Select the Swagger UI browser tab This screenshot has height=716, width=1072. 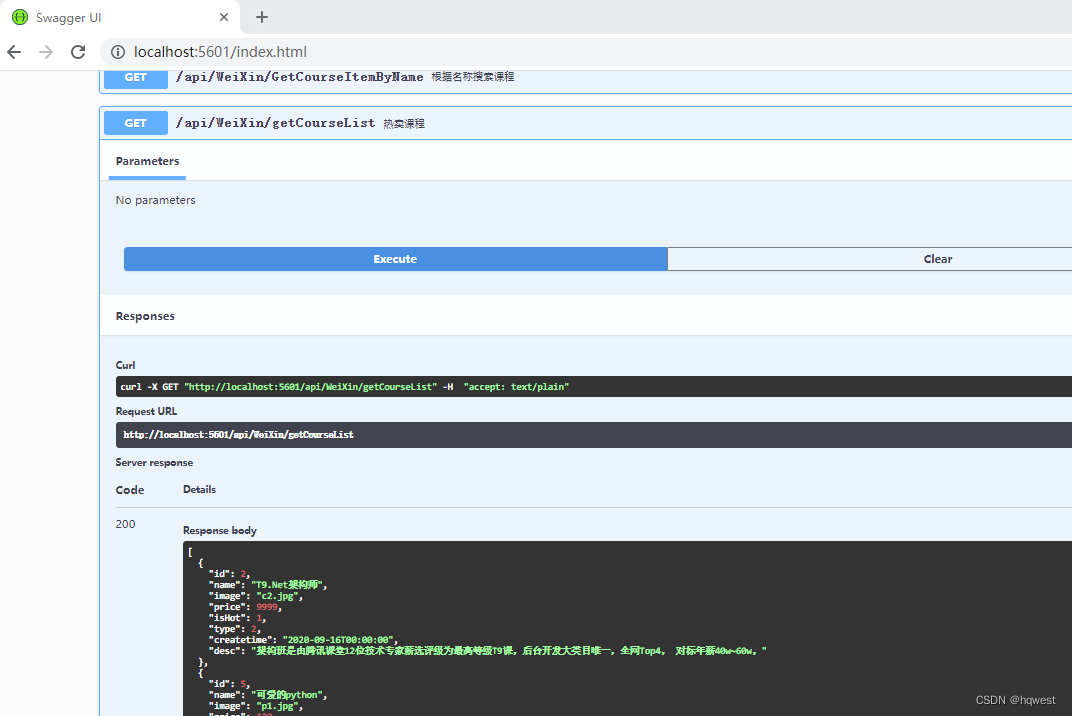(120, 17)
